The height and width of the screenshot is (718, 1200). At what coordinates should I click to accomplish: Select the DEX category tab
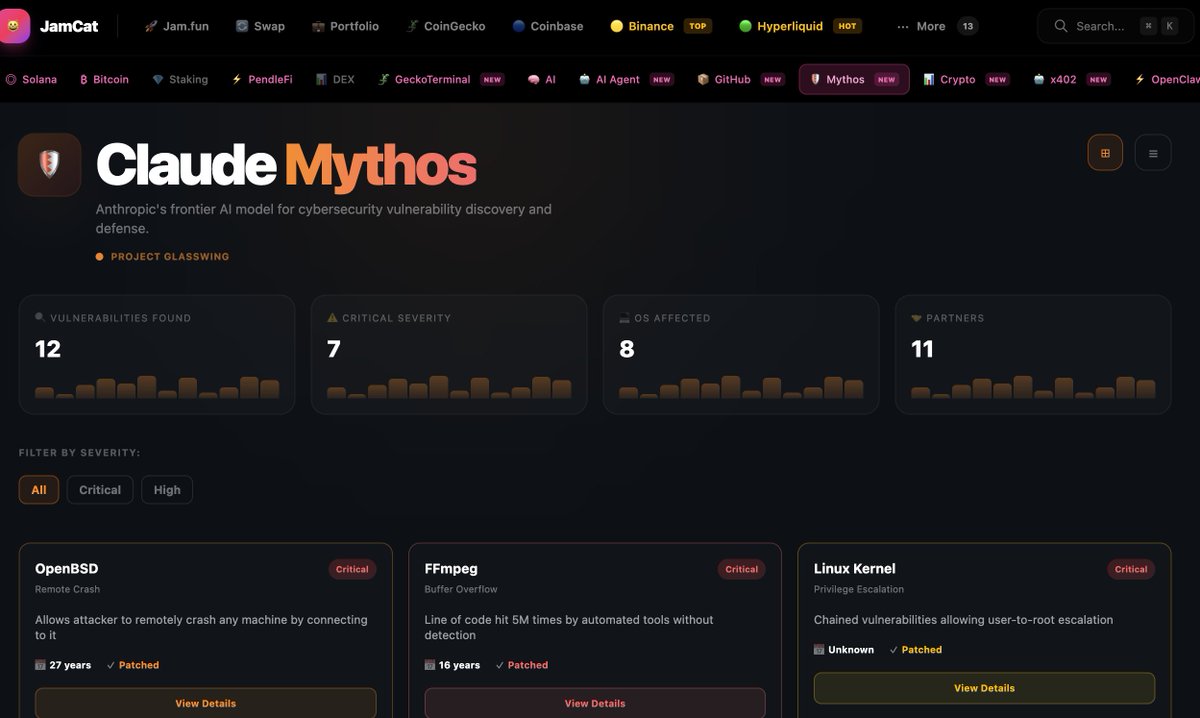point(335,79)
